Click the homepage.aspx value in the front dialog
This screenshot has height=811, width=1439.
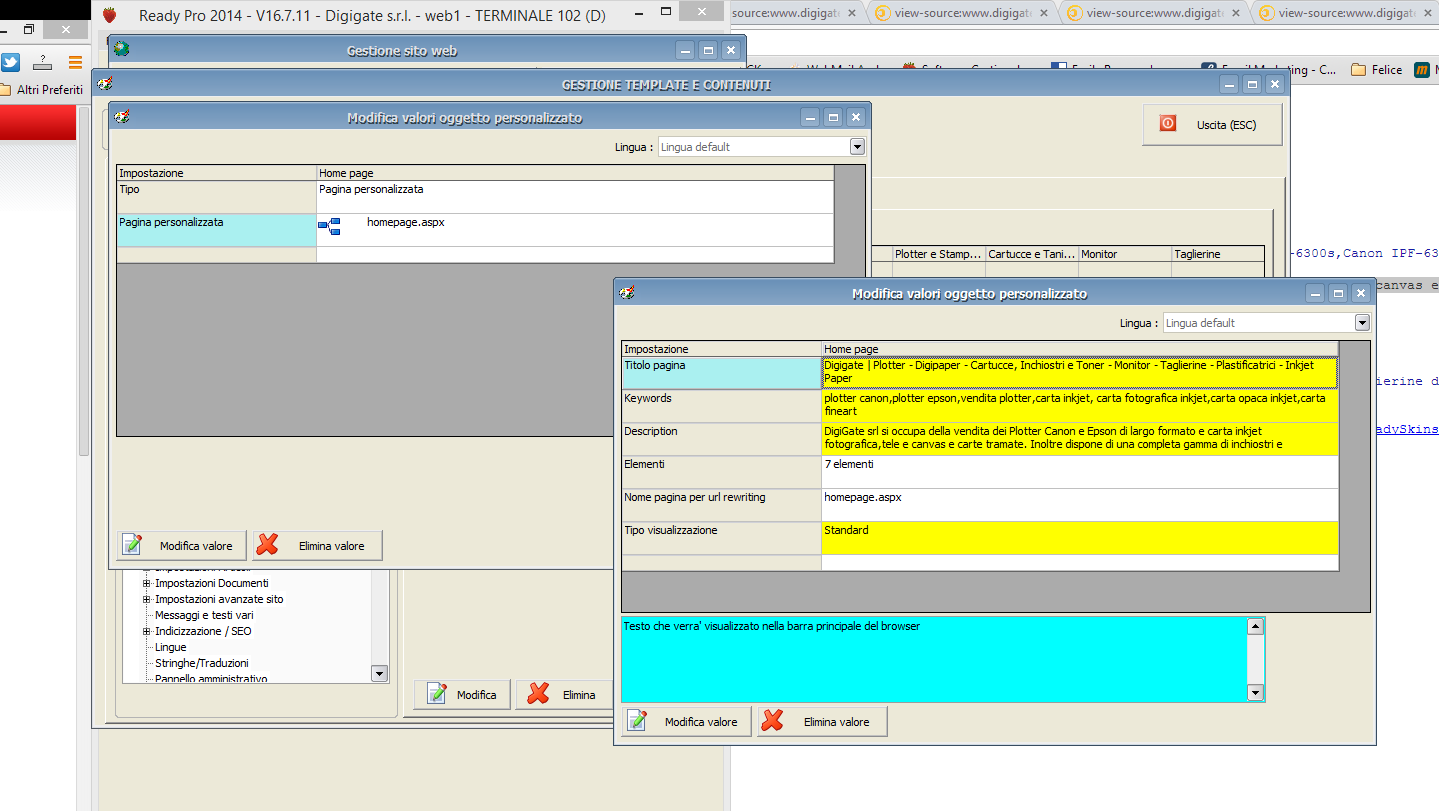(x=1080, y=505)
